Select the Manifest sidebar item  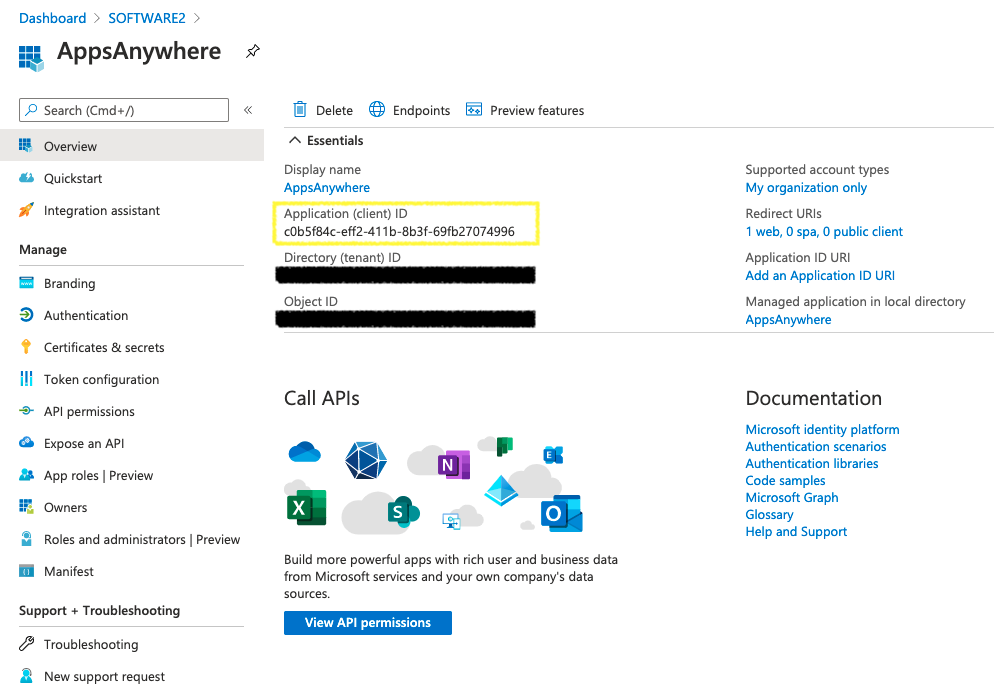69,571
